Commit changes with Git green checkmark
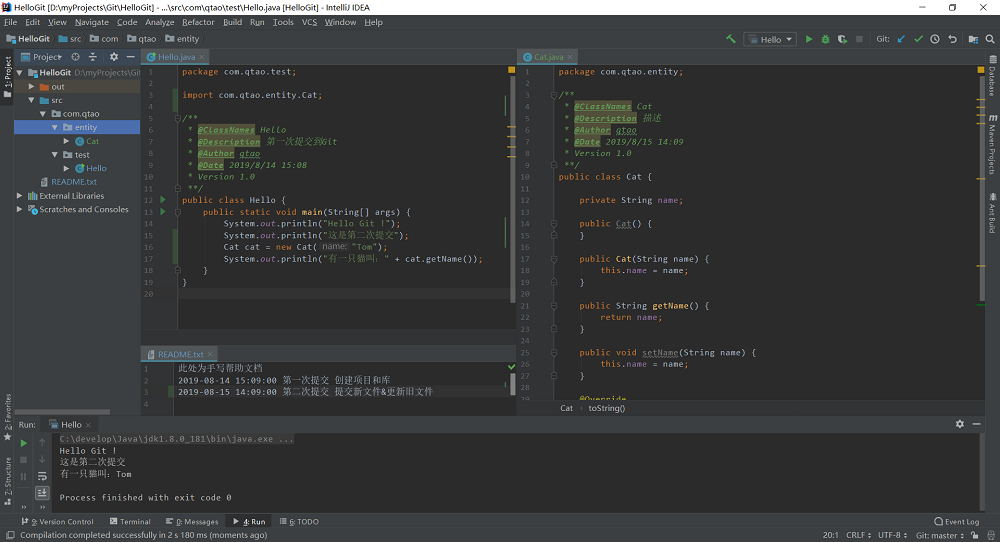The image size is (1000, 542). (918, 39)
